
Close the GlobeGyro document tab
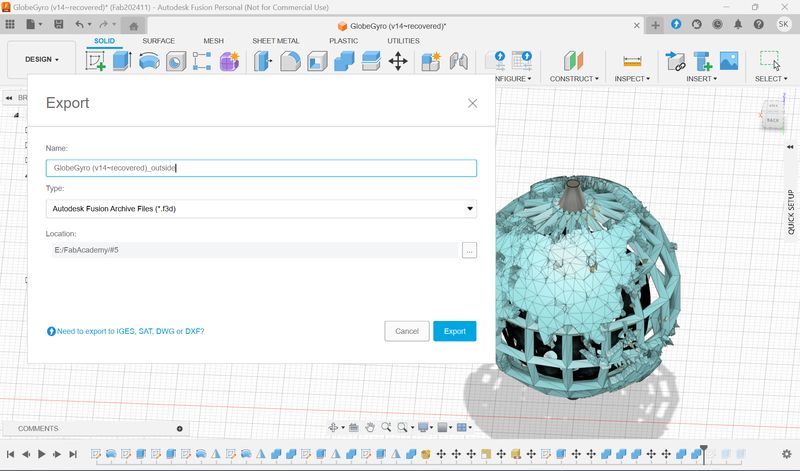[636, 26]
